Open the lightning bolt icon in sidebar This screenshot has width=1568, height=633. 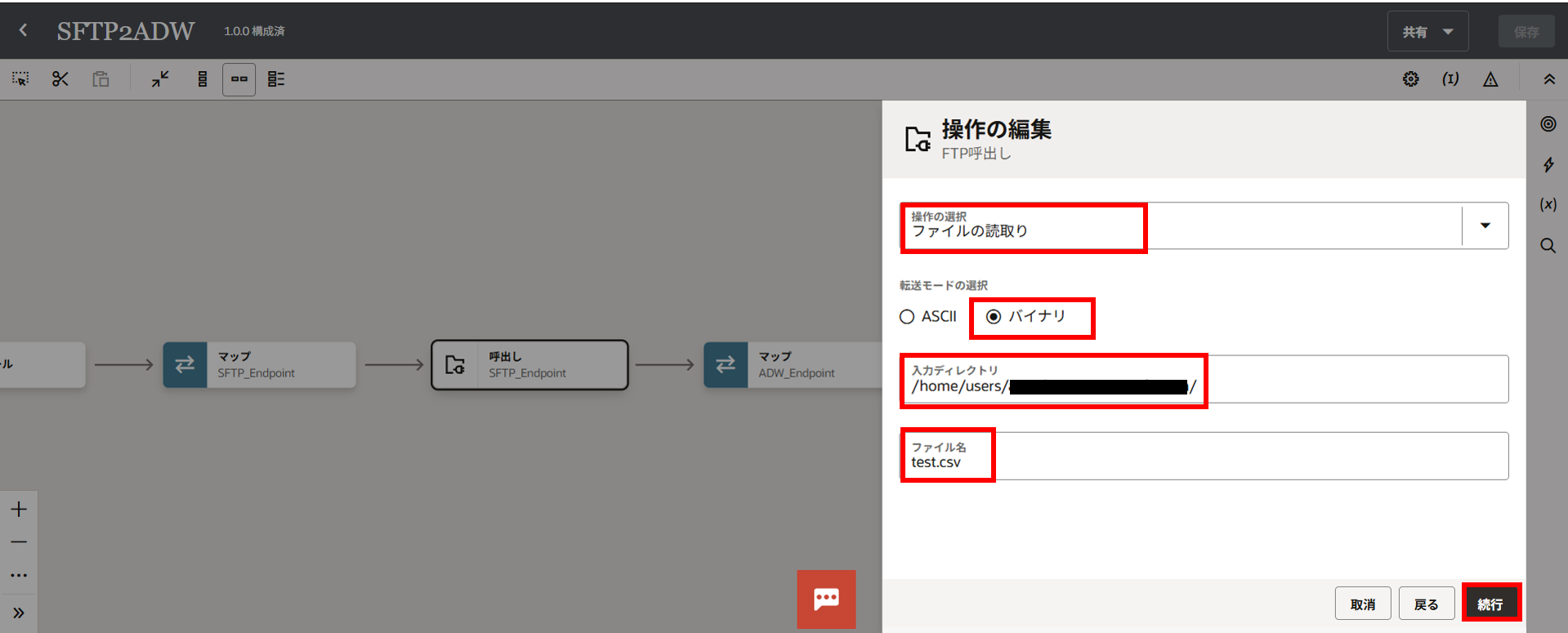coord(1548,165)
